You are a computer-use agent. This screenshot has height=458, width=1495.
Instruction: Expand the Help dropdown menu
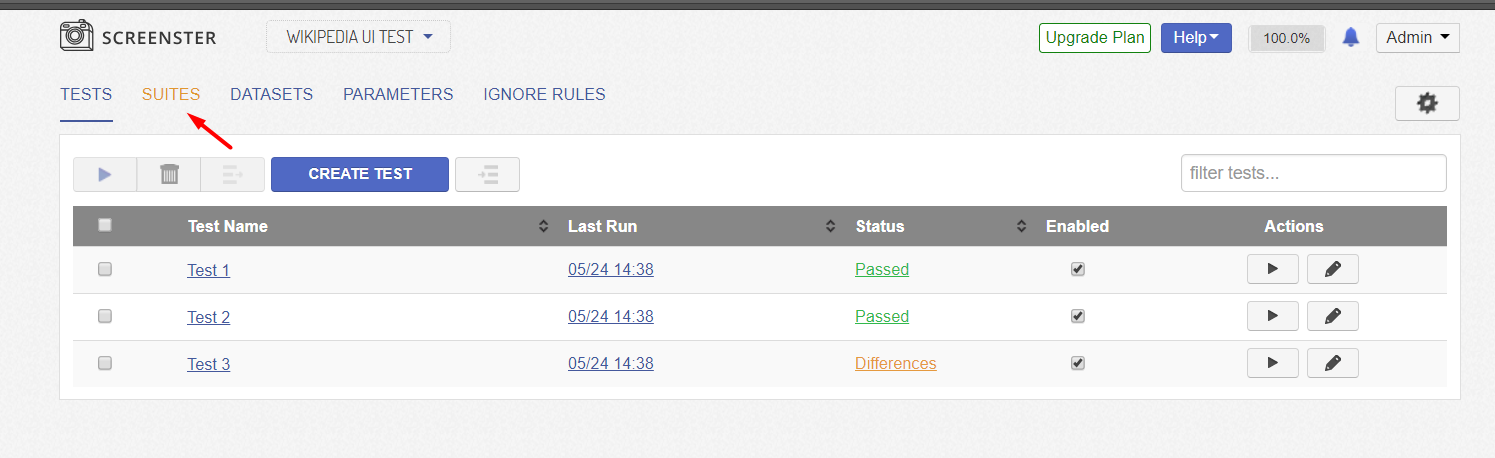pos(1196,38)
